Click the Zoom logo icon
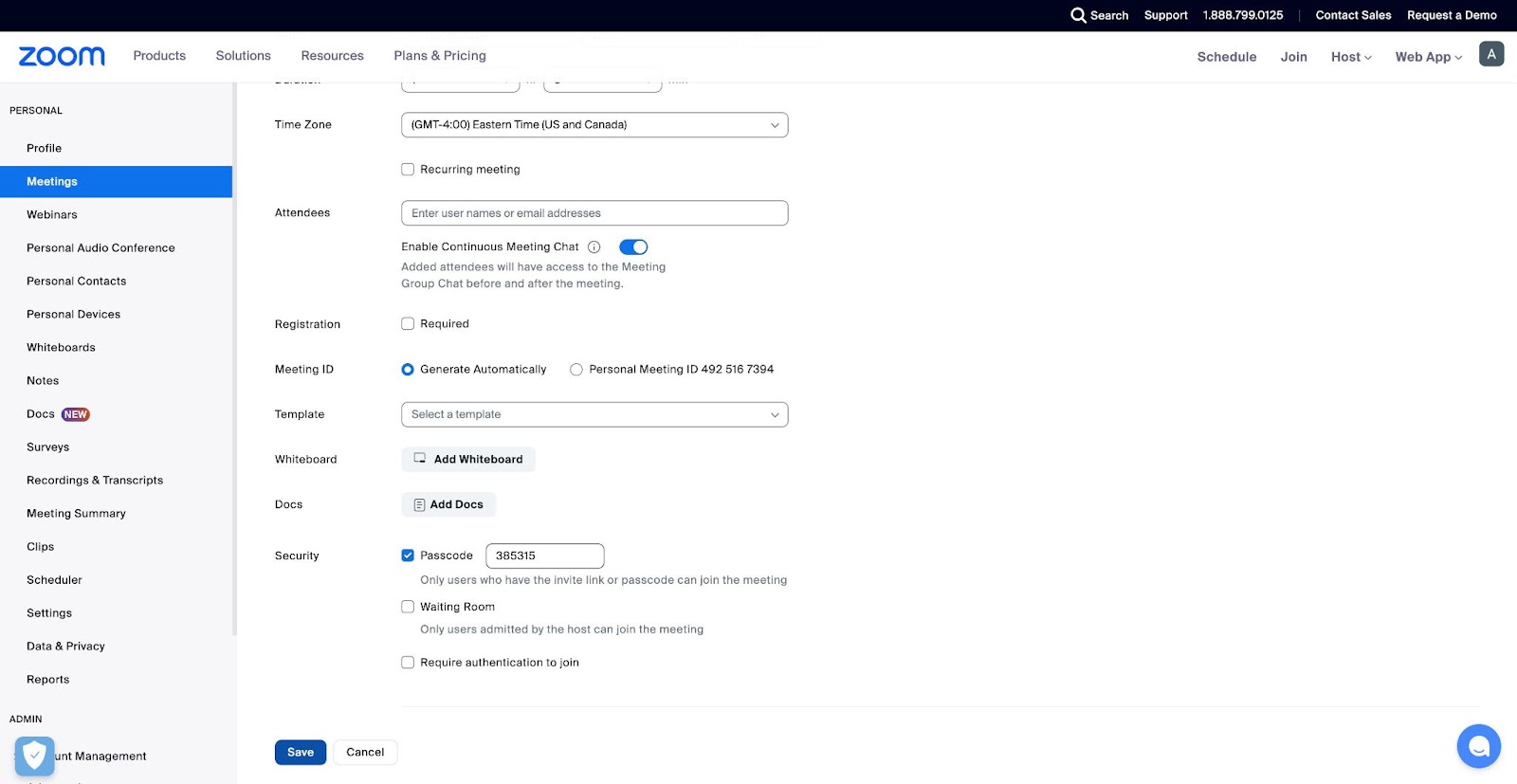The width and height of the screenshot is (1517, 784). point(62,57)
